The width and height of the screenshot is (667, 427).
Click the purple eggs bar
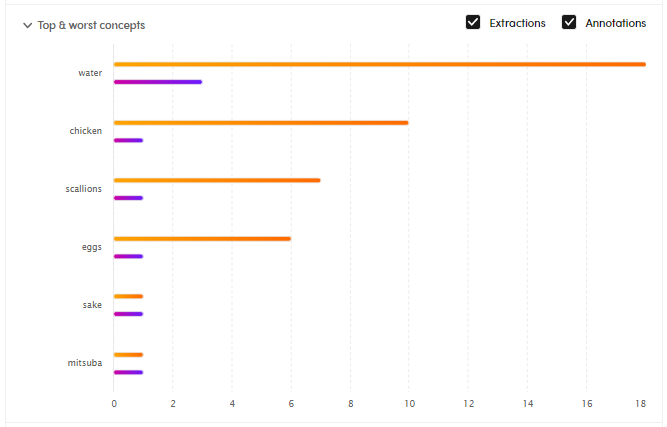pos(128,256)
